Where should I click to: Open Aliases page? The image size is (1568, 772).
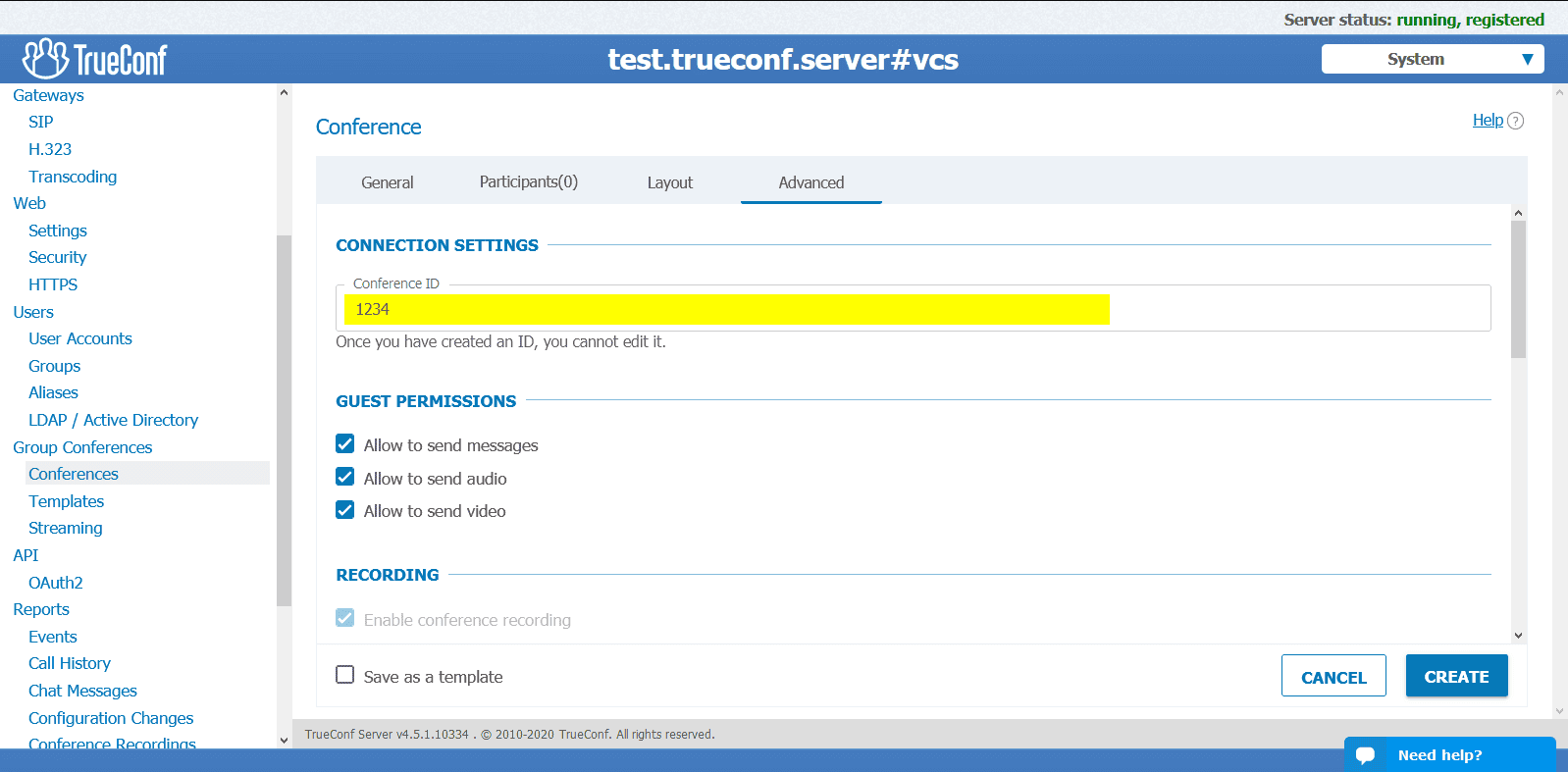tap(54, 392)
